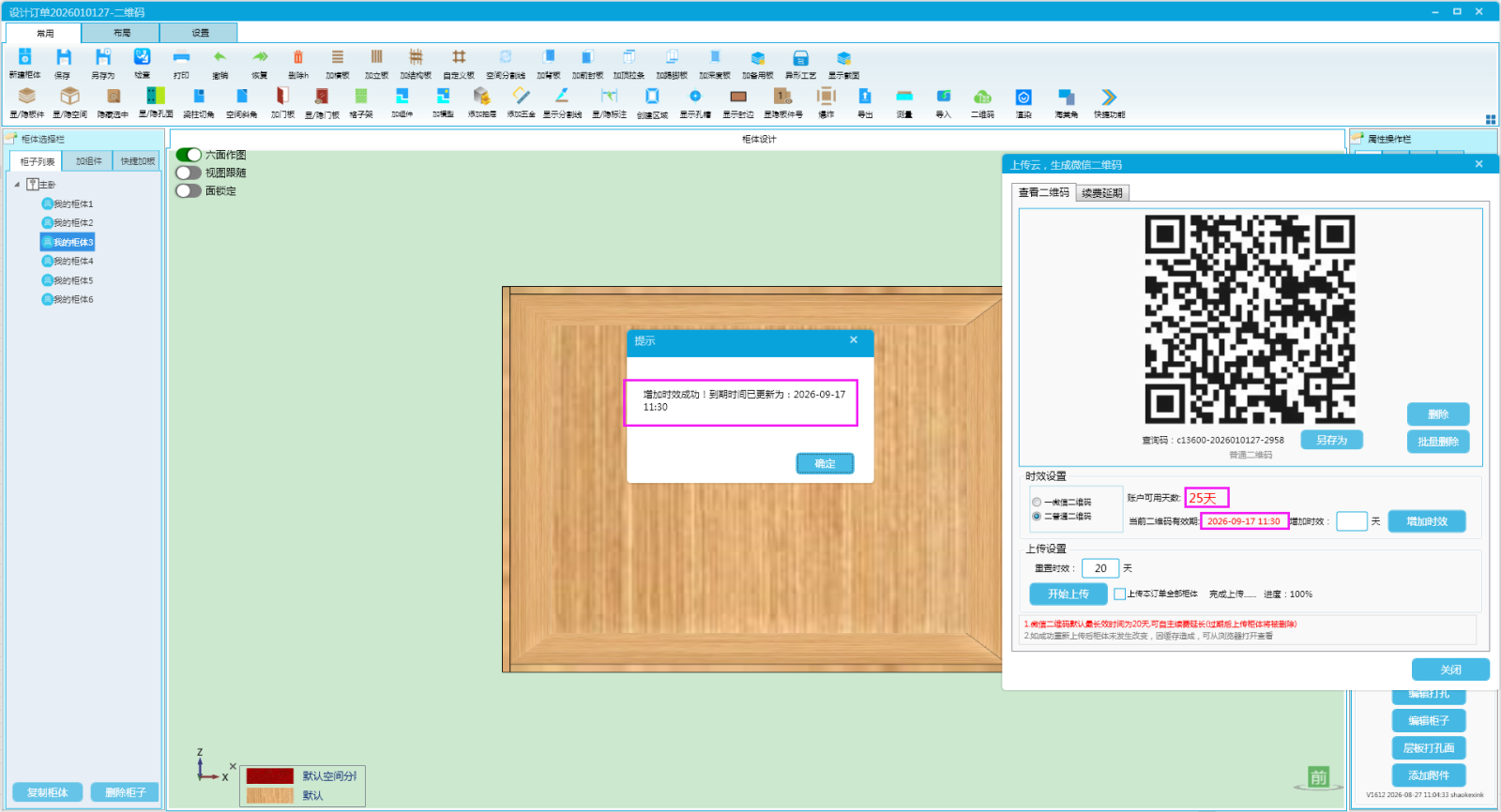Select 我的柜体1 in the cabinet tree

pyautogui.click(x=68, y=203)
